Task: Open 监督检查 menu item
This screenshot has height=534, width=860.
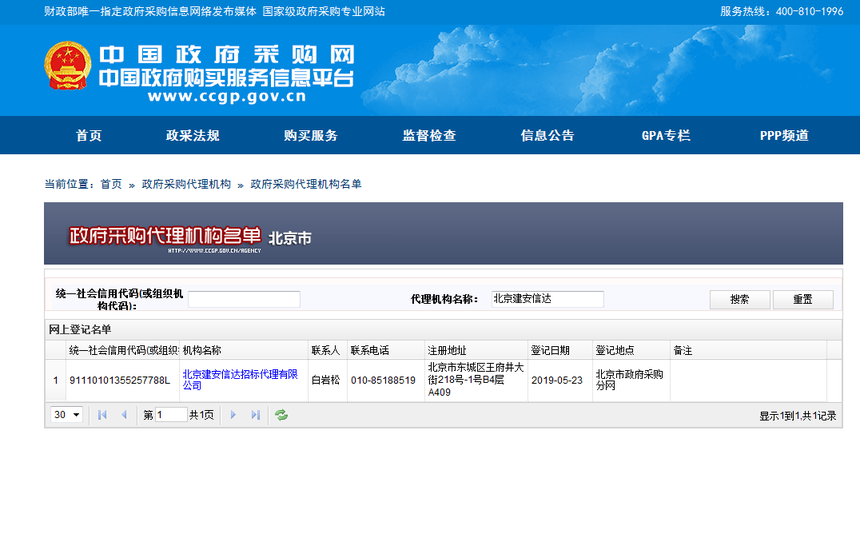Action: pyautogui.click(x=429, y=135)
